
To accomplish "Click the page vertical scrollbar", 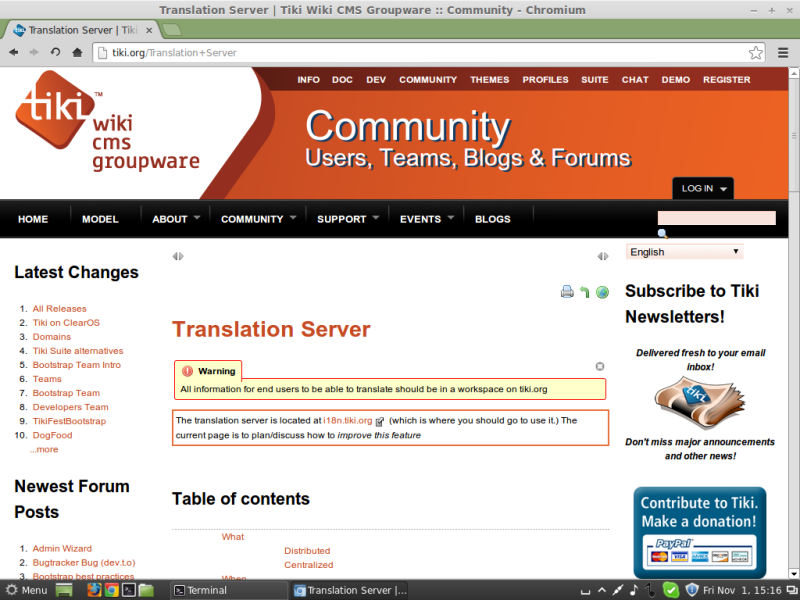I will 794,134.
